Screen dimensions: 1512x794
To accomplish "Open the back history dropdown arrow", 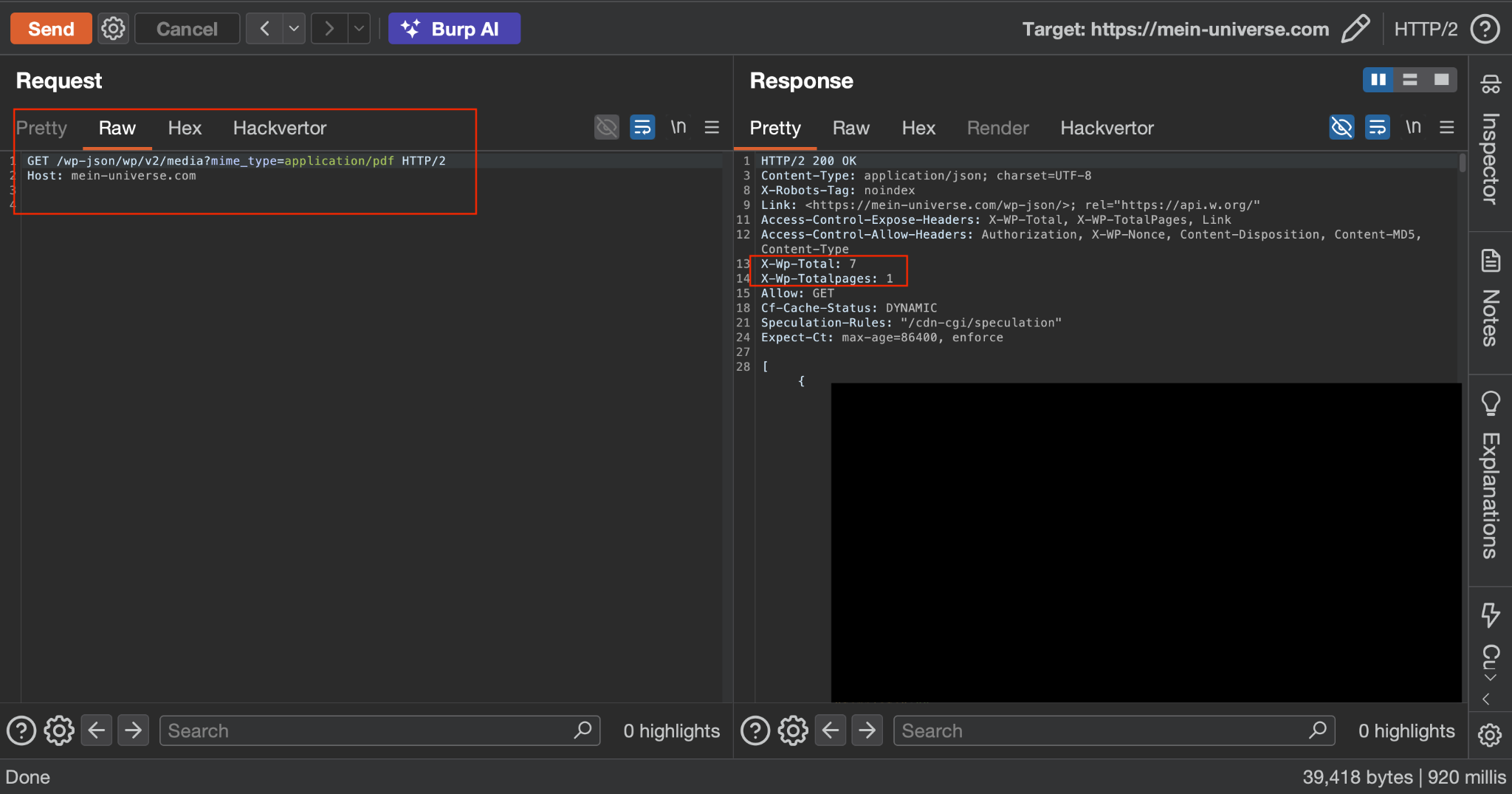I will pyautogui.click(x=294, y=29).
